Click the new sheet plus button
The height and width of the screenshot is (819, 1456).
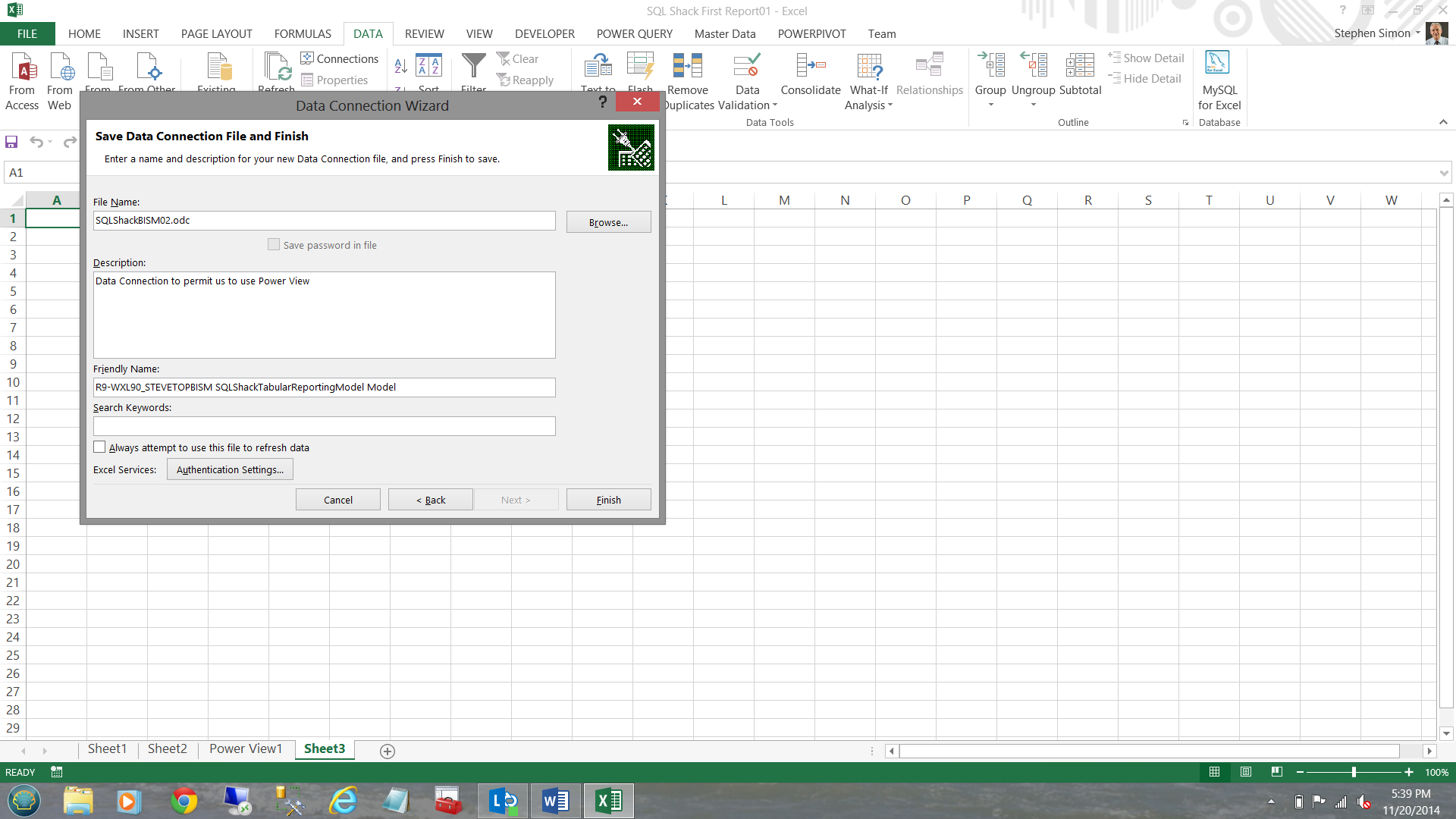pyautogui.click(x=388, y=751)
